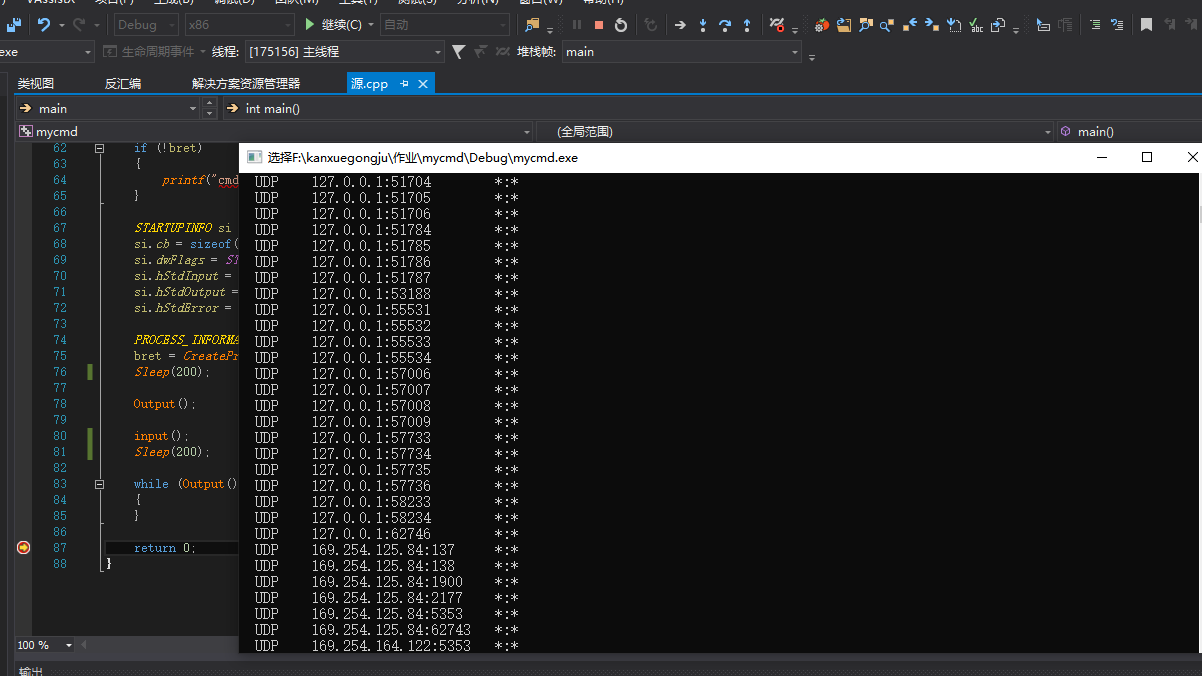Open the (全局范围) scope dropdown
The image size is (1202, 676).
click(796, 131)
